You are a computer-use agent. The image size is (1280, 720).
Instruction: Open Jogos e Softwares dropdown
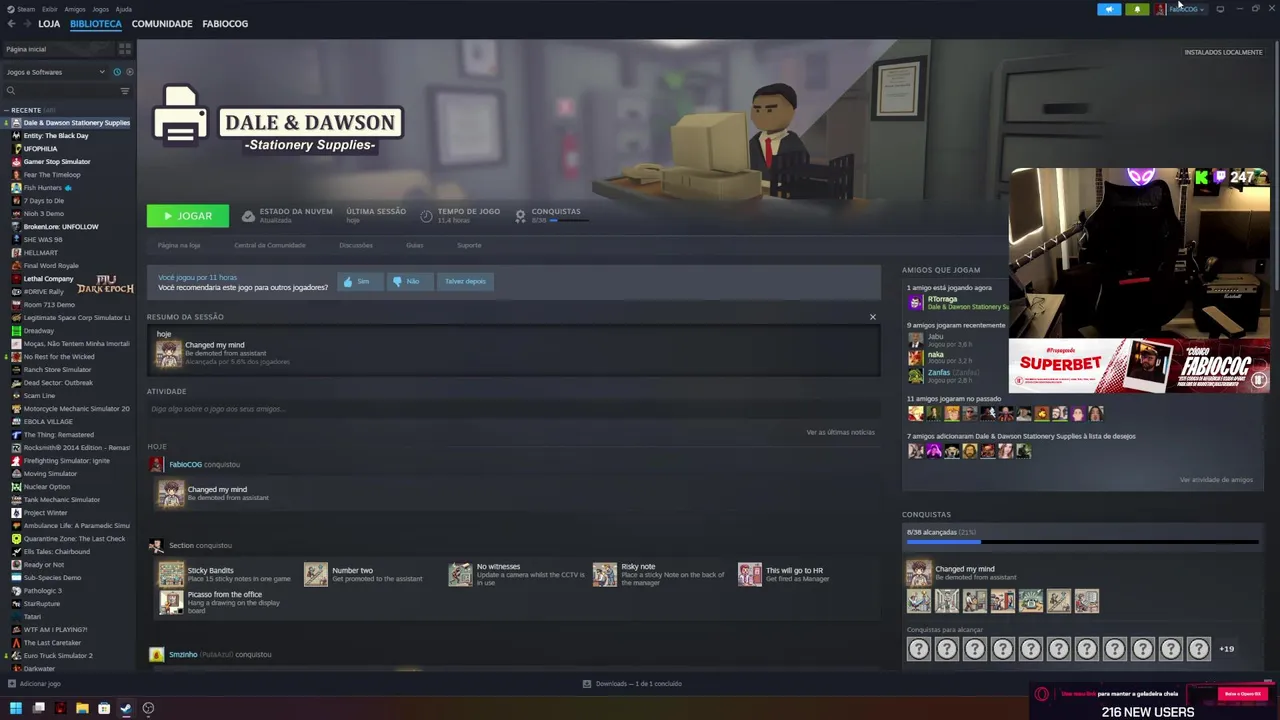pos(55,72)
